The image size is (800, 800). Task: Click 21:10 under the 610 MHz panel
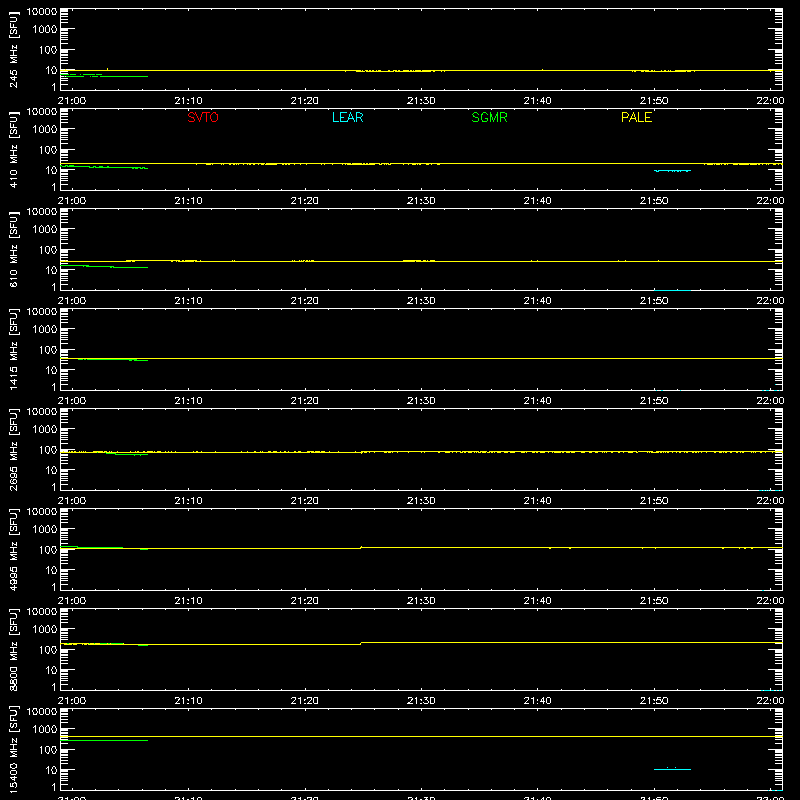coord(188,301)
